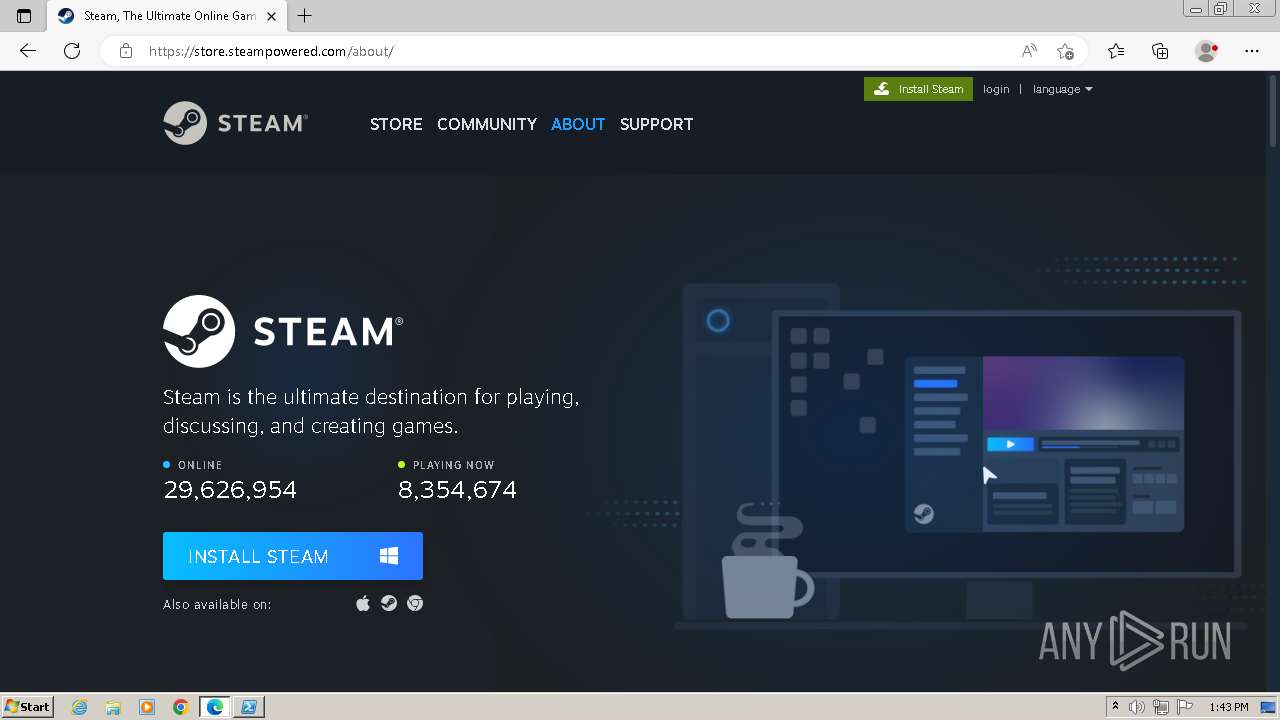Go to the ABOUT page
The height and width of the screenshot is (720, 1280).
coord(578,124)
